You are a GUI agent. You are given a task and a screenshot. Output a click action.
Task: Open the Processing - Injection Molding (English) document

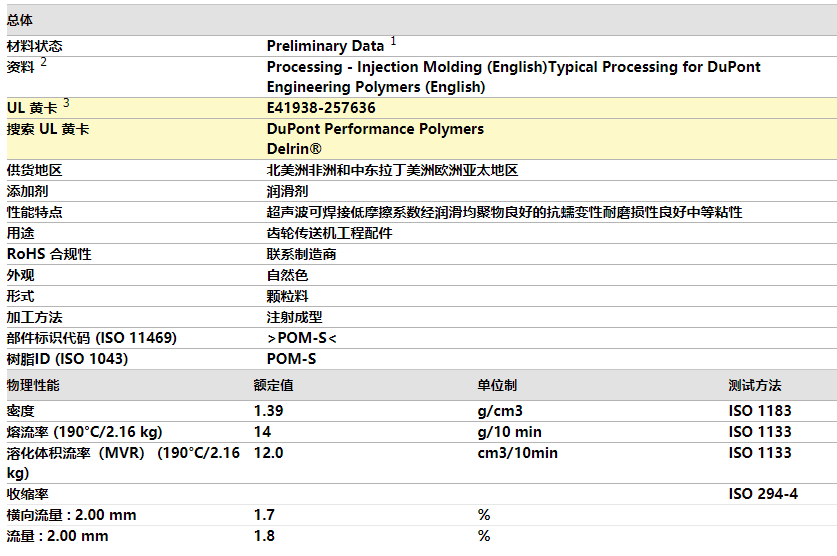[x=405, y=67]
